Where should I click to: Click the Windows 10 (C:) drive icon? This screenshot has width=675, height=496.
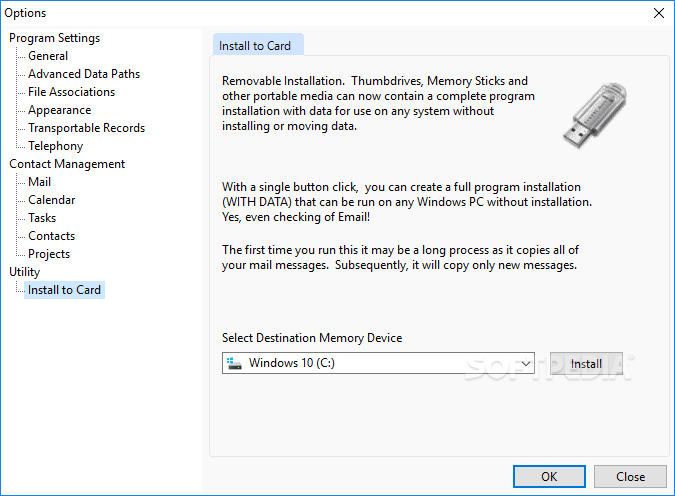tap(234, 363)
